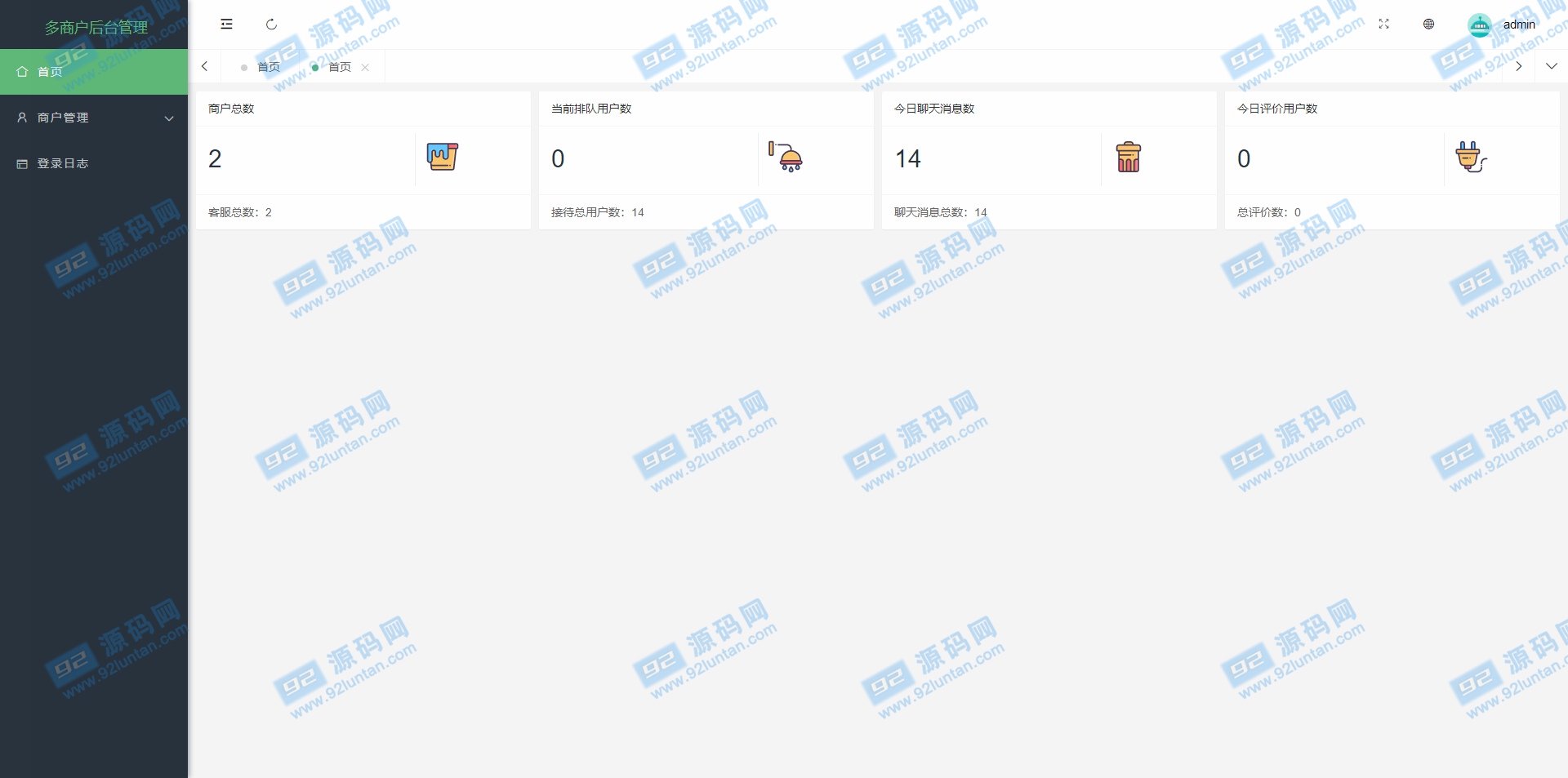Click the shower icon in 当前排队用户数 card

pyautogui.click(x=786, y=156)
